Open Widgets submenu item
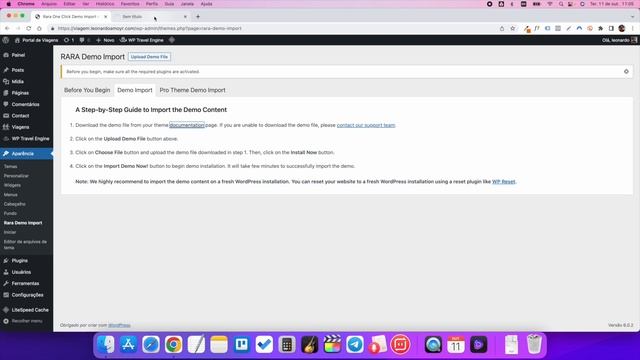640x360 pixels. pyautogui.click(x=12, y=185)
